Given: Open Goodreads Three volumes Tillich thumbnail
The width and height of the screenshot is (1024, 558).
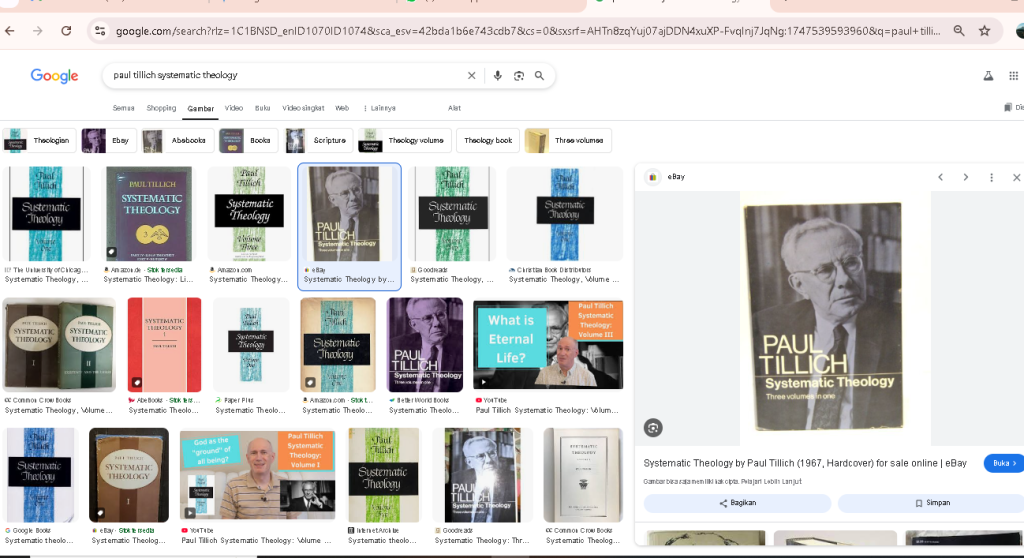Looking at the screenshot, I should [483, 475].
